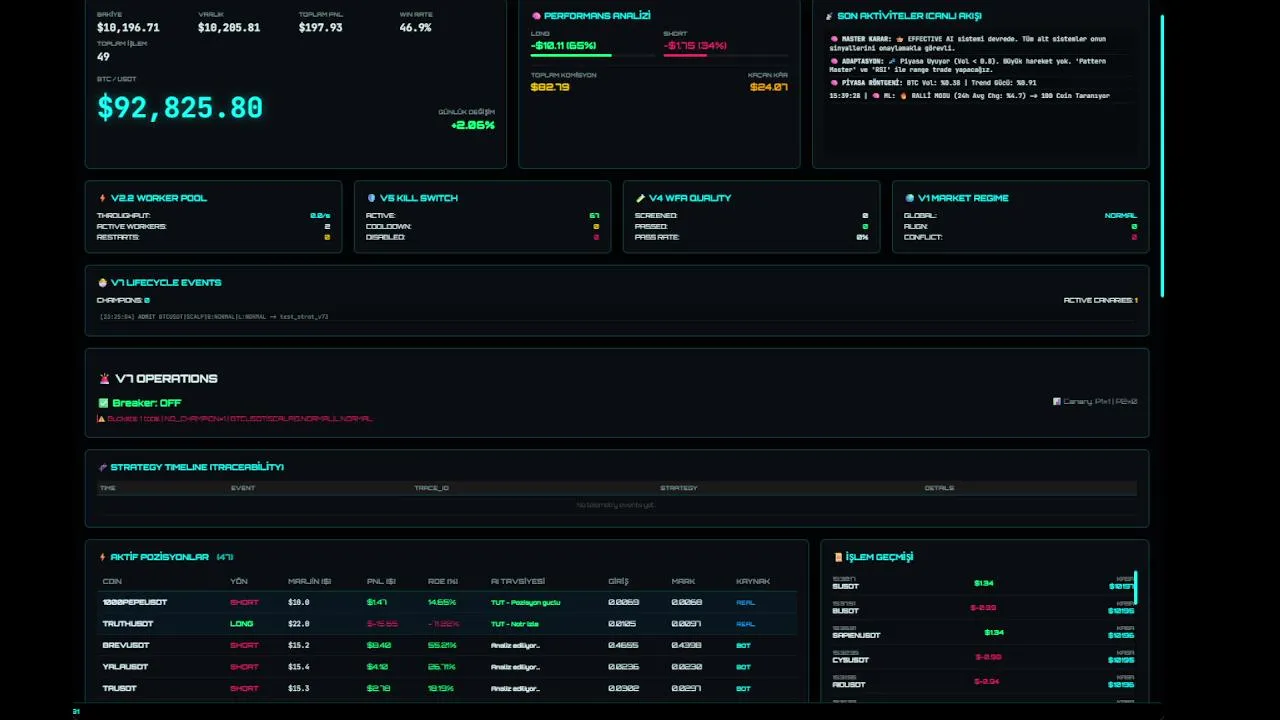Click the fire icon before RALLİ MODU
The image size is (1280, 720).
click(x=903, y=96)
